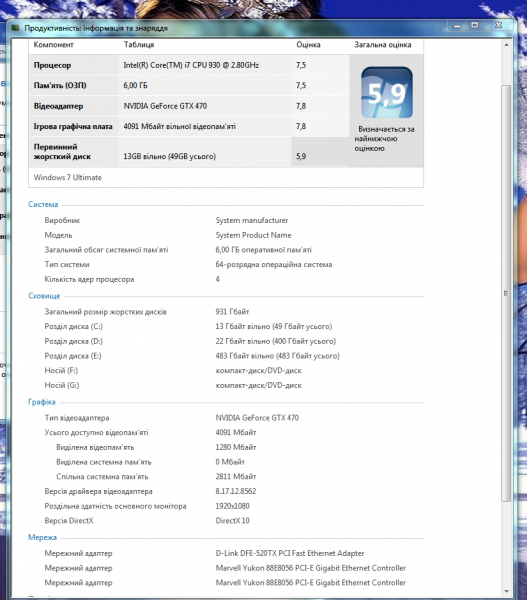Select the Розділ диска (C:) label
527x600 pixels.
click(x=73, y=326)
